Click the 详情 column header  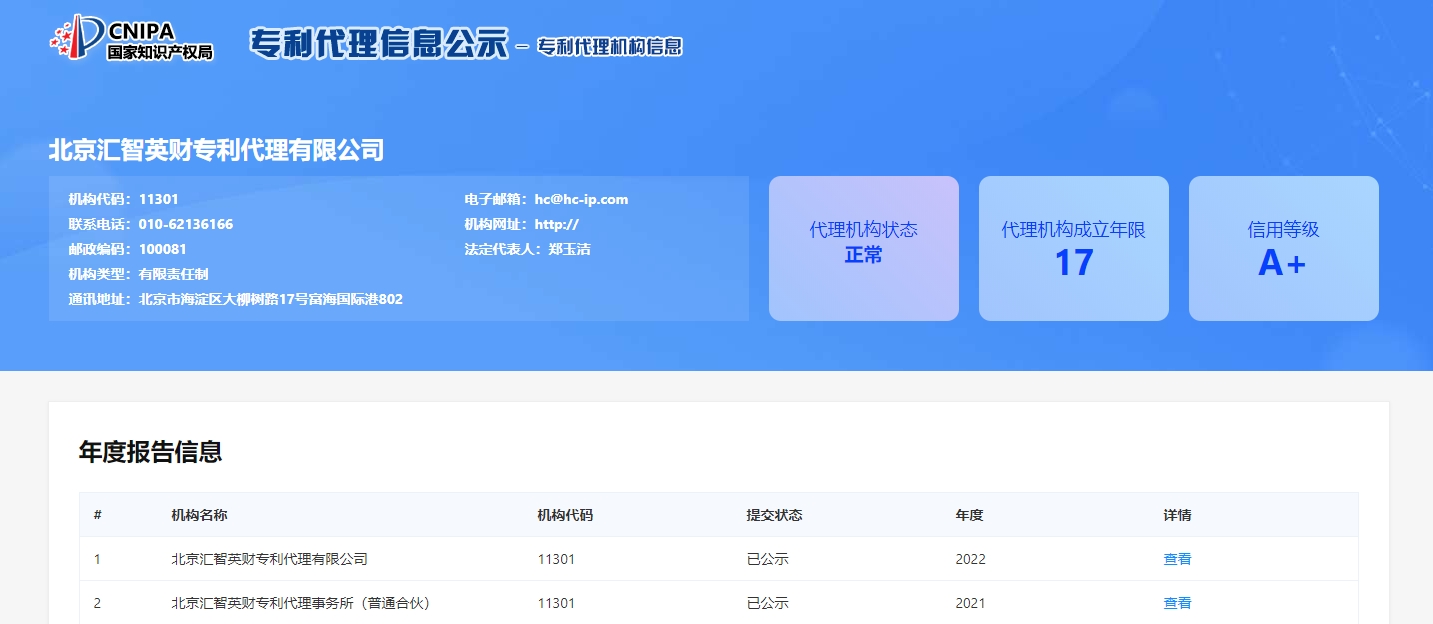pyautogui.click(x=1178, y=515)
